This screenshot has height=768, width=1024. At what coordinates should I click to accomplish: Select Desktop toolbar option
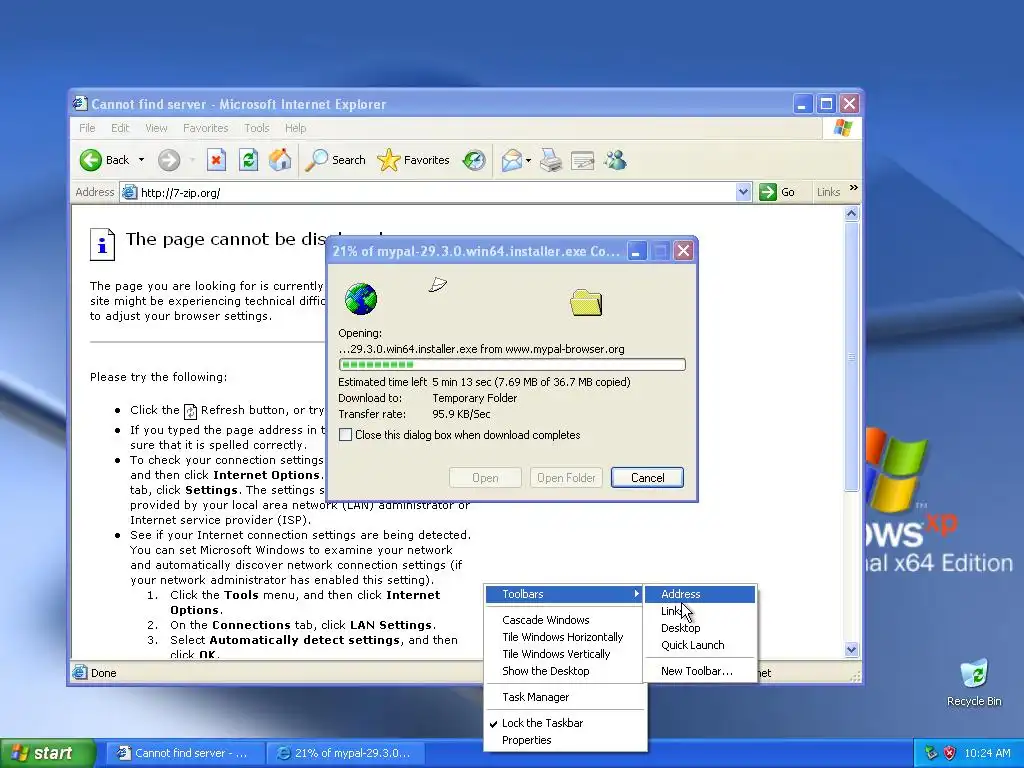tap(700, 628)
